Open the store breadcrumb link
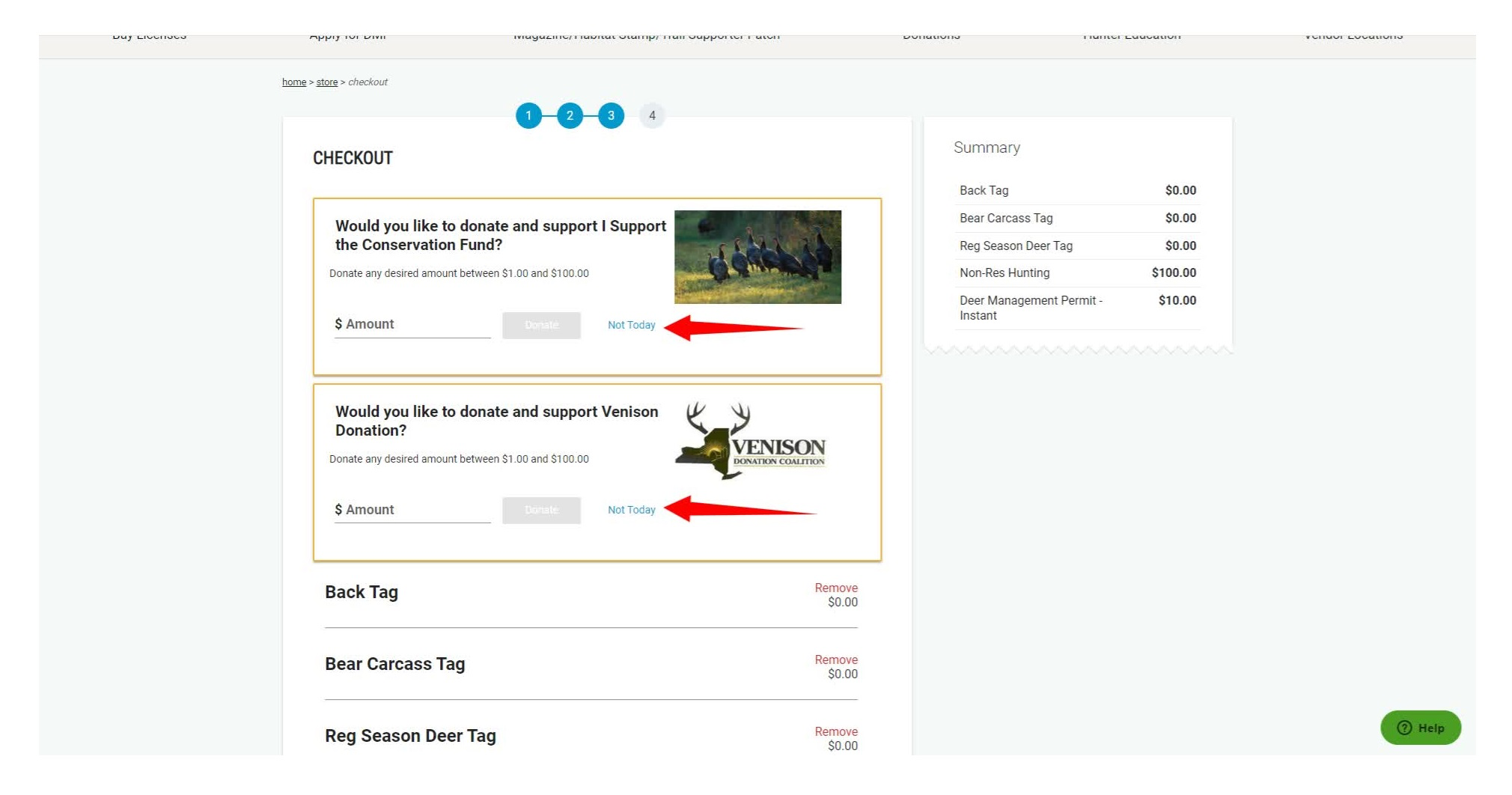 click(x=327, y=82)
